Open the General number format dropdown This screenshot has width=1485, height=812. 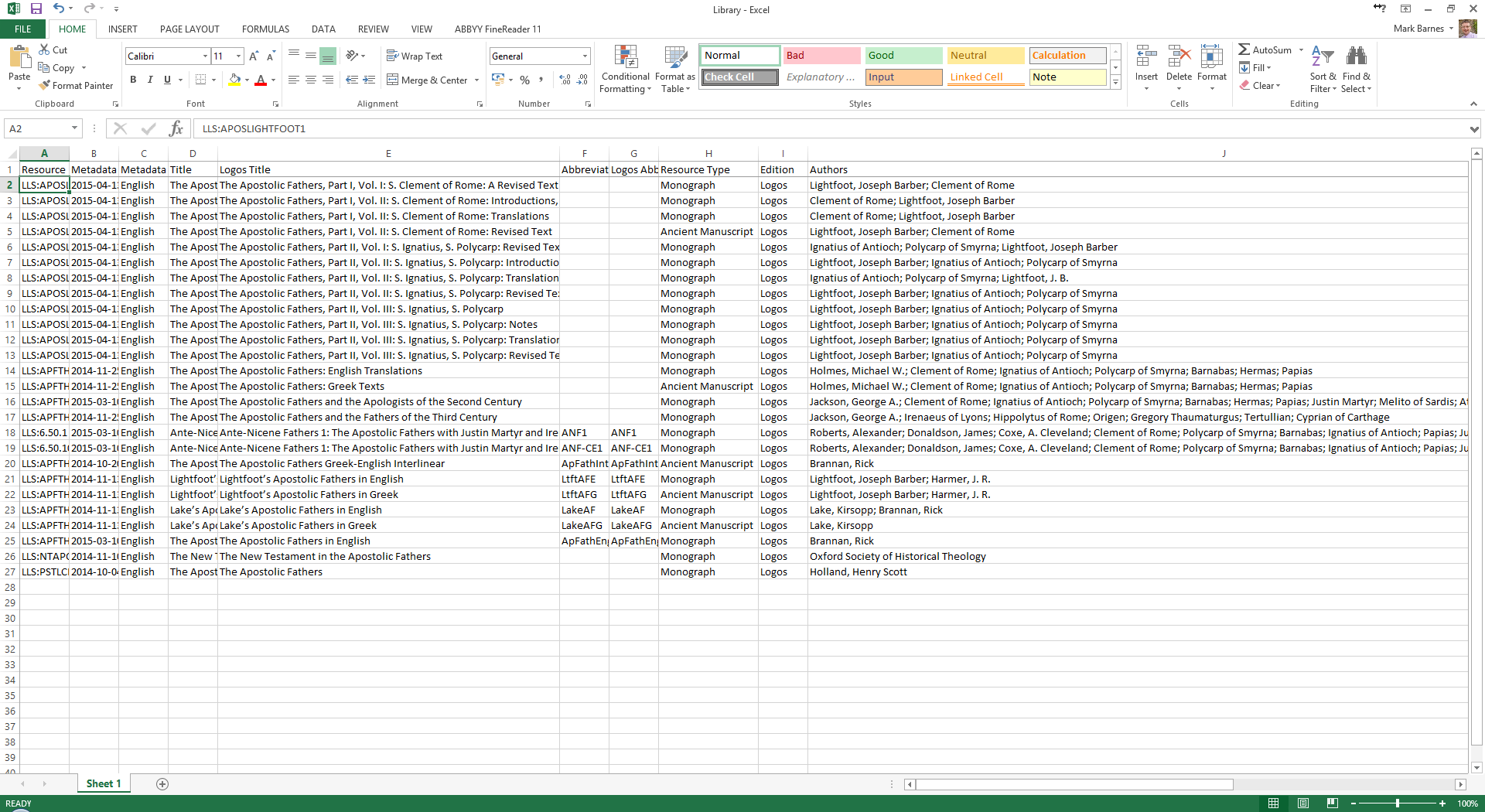(x=585, y=56)
